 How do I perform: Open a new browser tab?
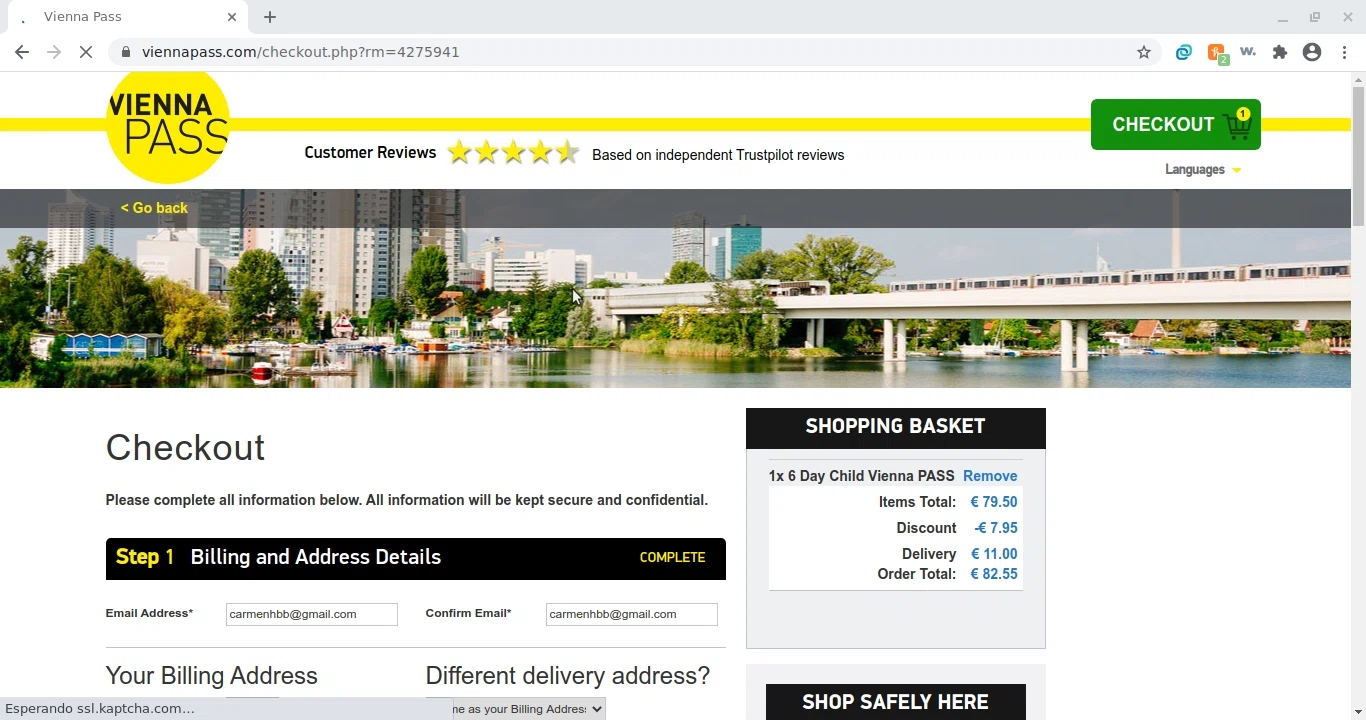click(x=270, y=17)
